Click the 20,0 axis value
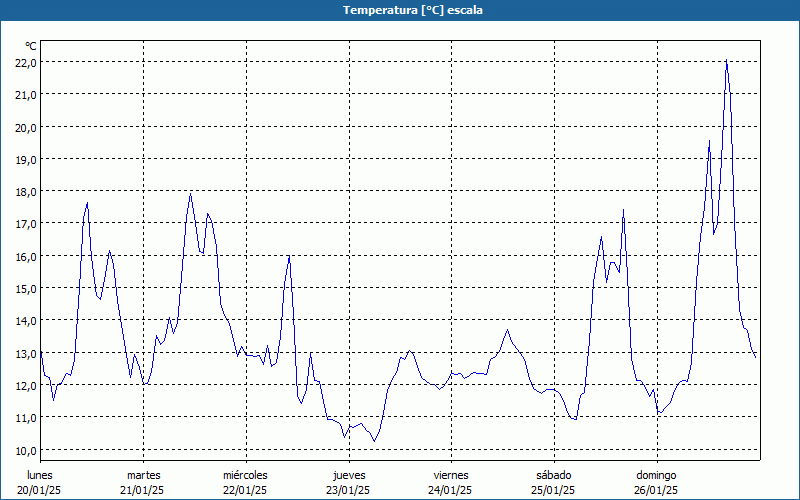The width and height of the screenshot is (800, 500). 26,128
